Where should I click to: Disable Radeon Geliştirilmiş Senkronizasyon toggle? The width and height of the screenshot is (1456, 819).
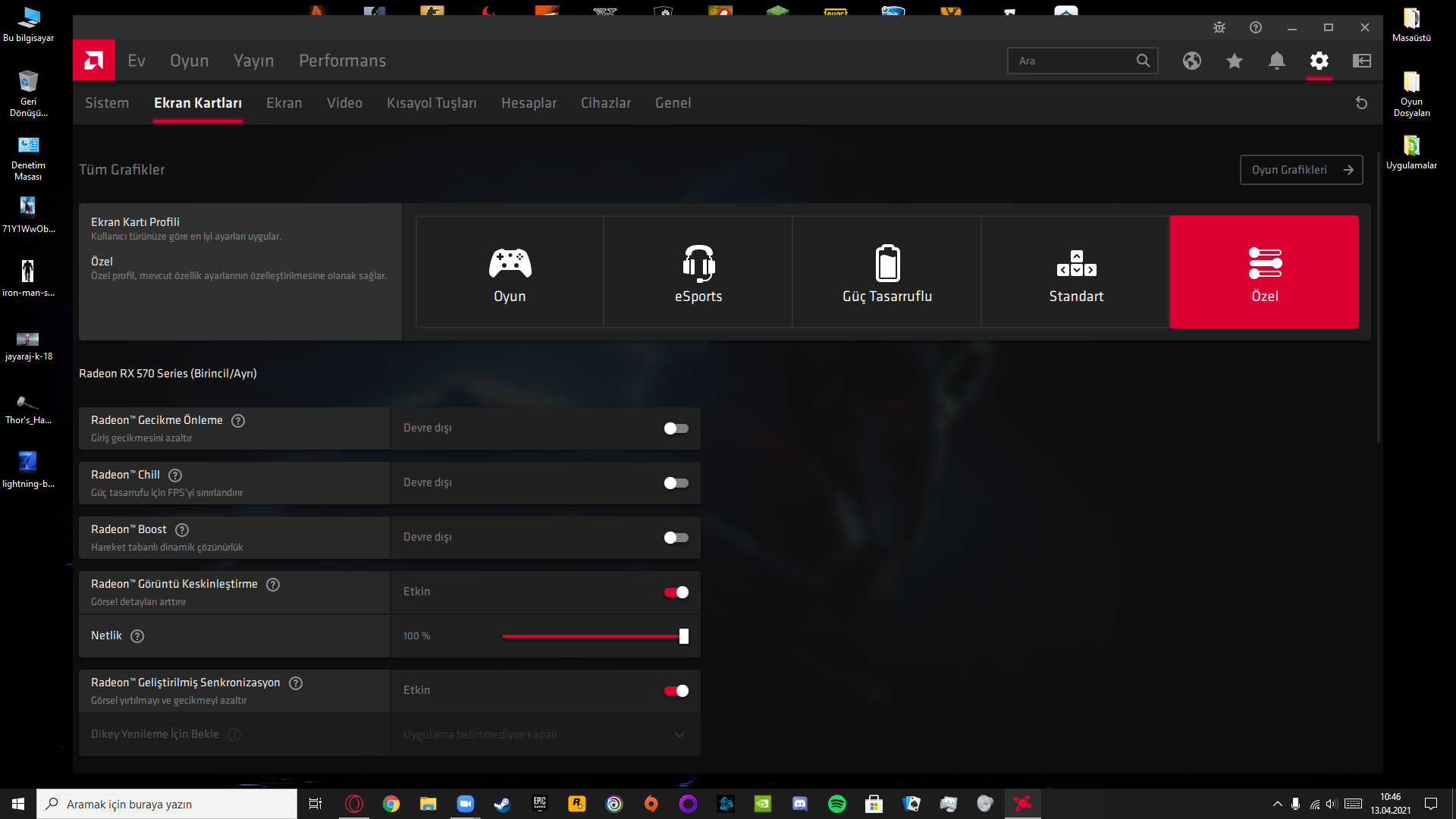(676, 691)
